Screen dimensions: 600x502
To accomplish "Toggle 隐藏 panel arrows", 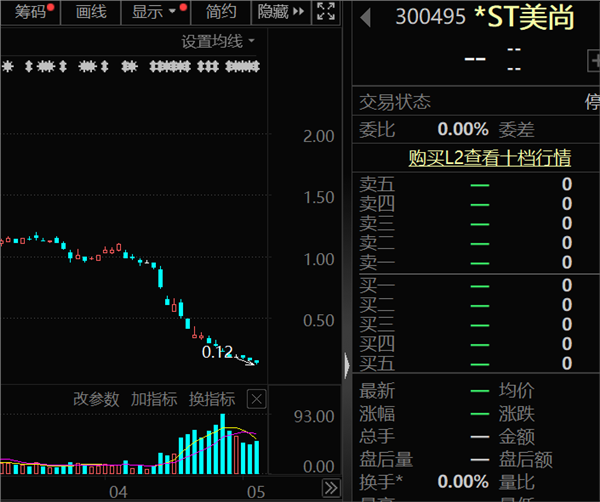I will pos(281,12).
